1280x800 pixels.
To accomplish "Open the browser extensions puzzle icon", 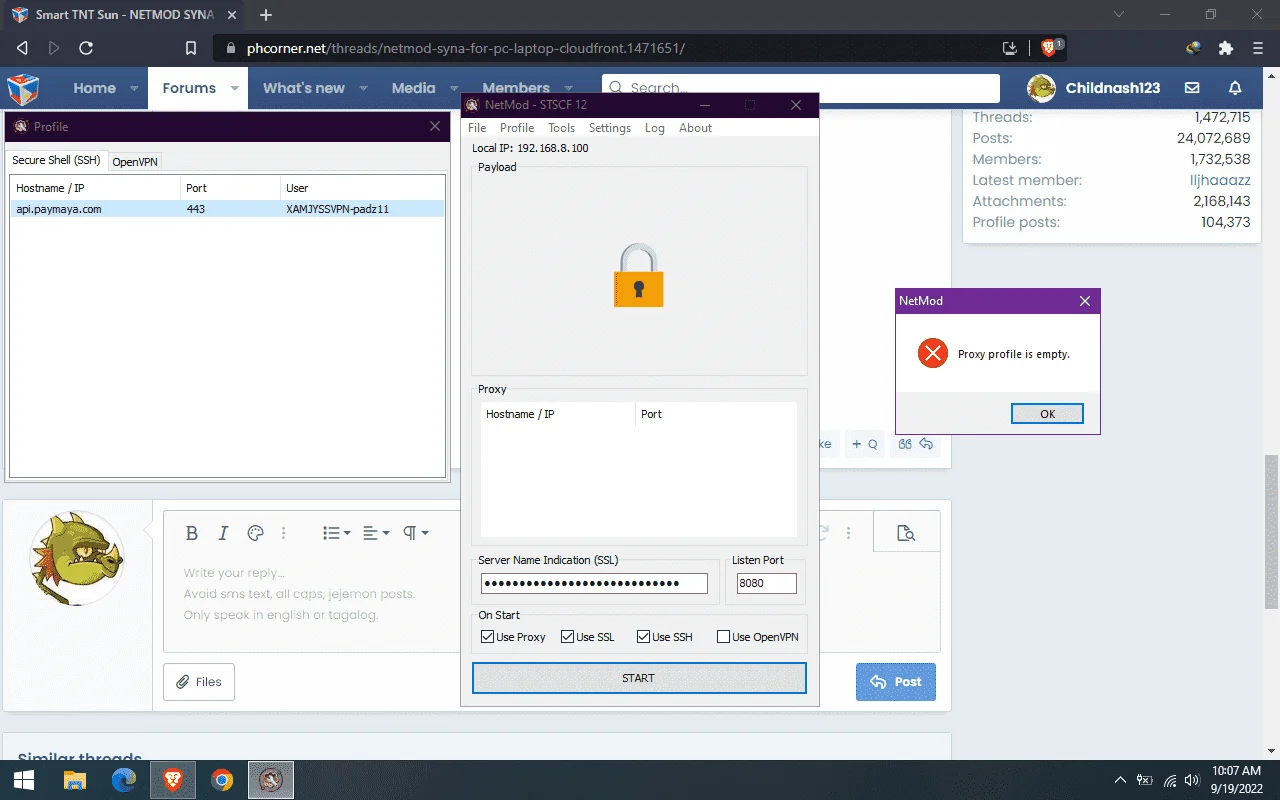I will click(x=1225, y=48).
